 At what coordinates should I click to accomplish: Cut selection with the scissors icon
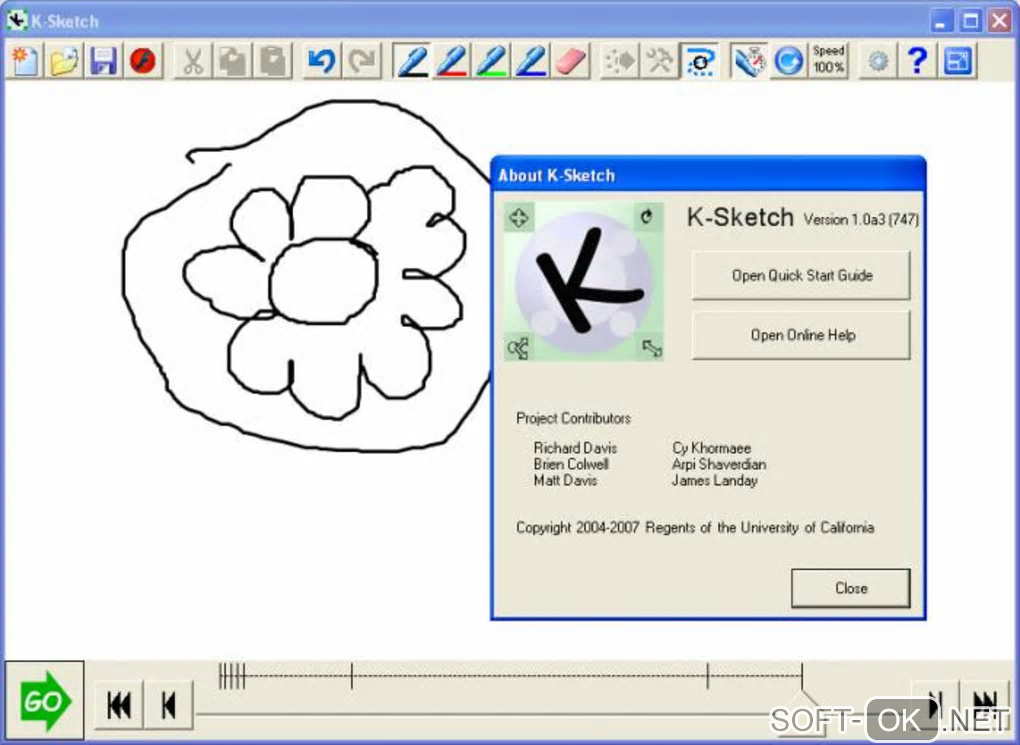pyautogui.click(x=193, y=62)
